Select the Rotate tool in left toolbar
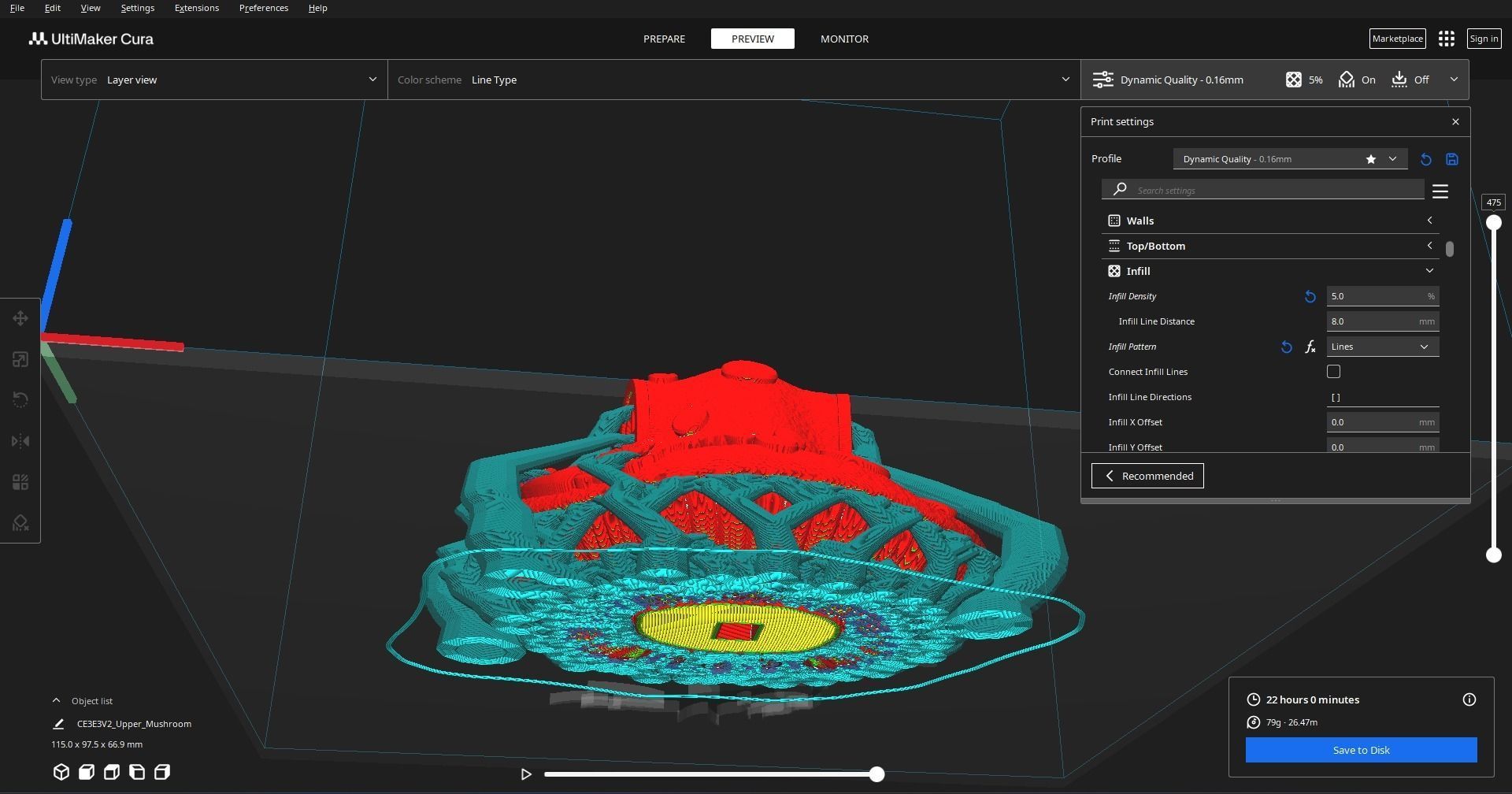 (x=20, y=400)
